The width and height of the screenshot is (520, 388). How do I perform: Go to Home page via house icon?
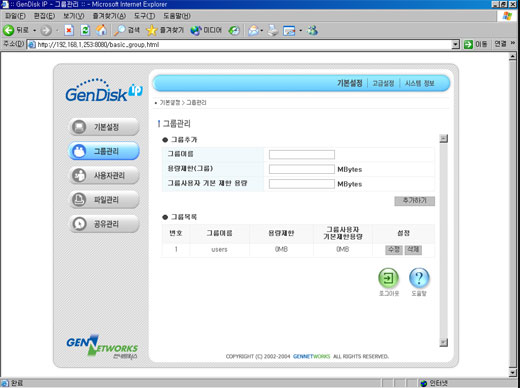tap(101, 30)
